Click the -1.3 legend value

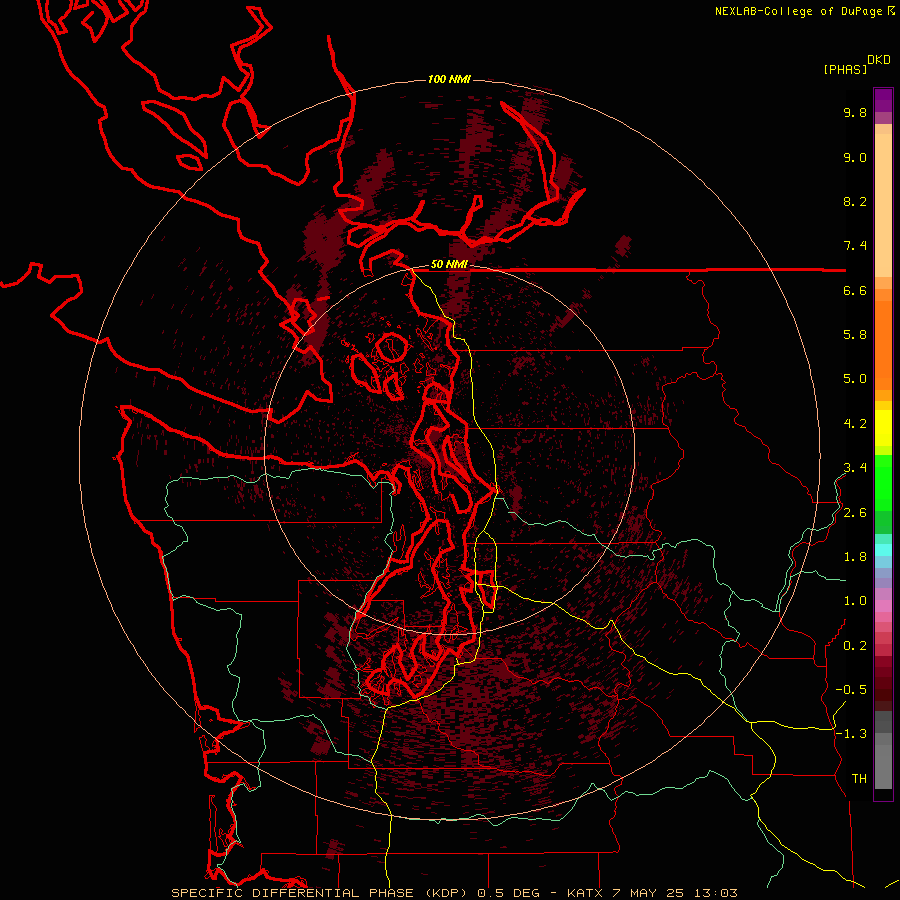(851, 734)
